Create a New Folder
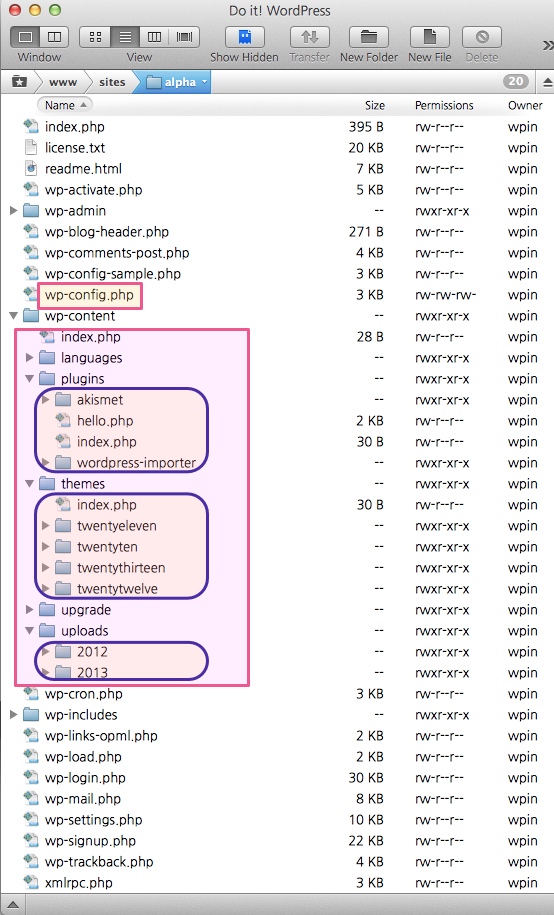The image size is (554, 915). tap(369, 37)
